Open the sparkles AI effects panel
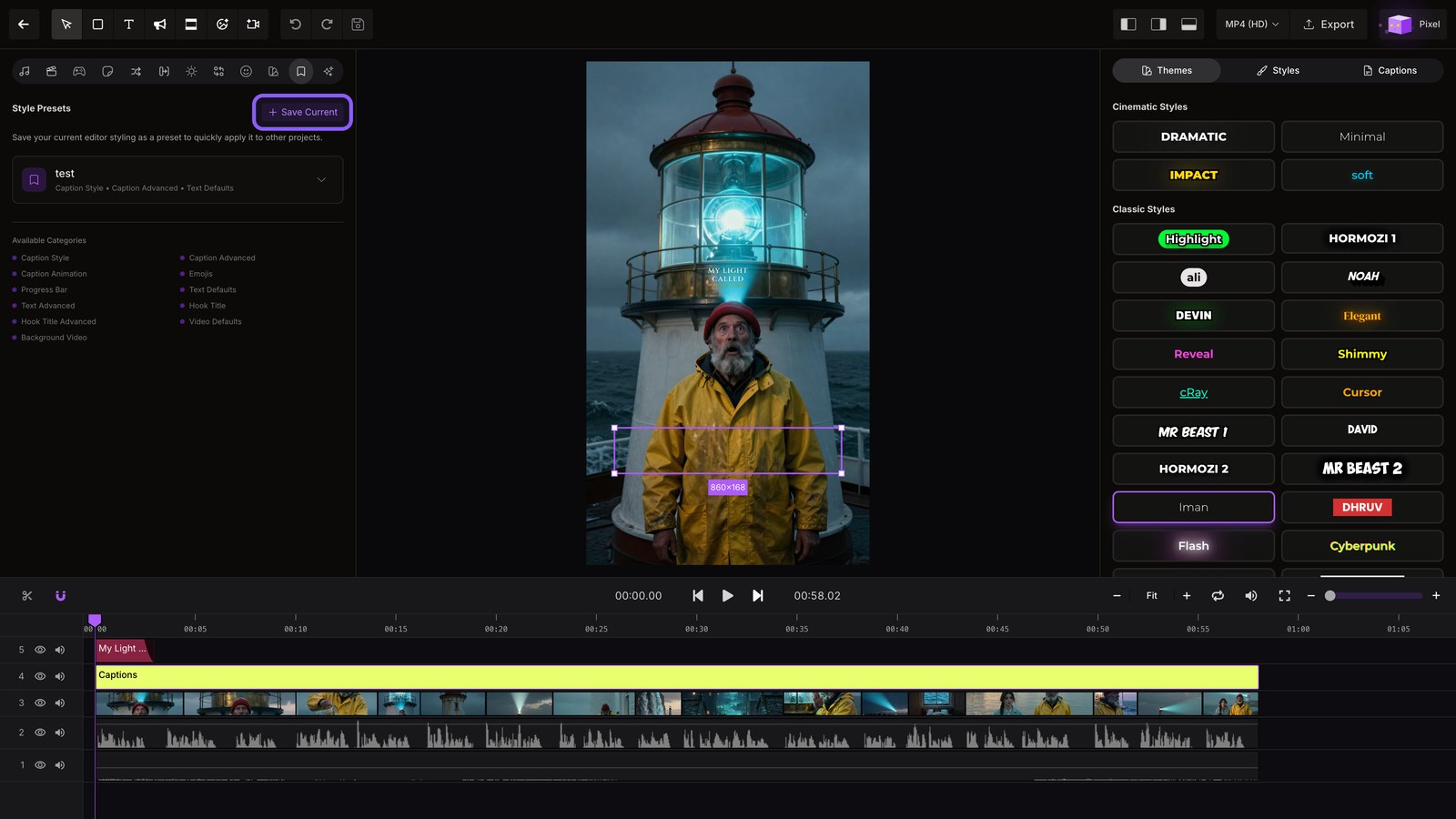Image resolution: width=1456 pixels, height=819 pixels. click(329, 71)
